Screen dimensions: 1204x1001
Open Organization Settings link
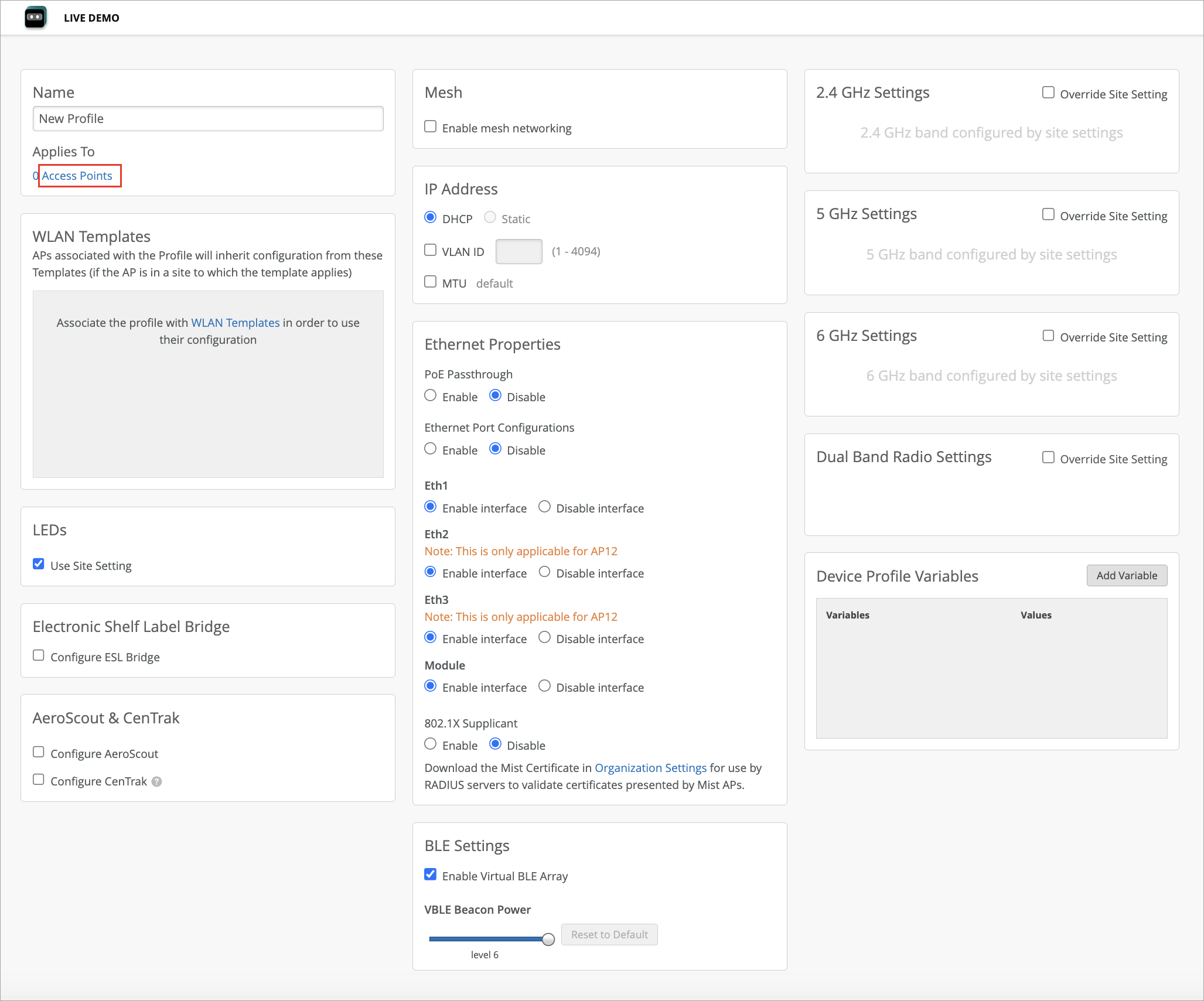[x=650, y=768]
